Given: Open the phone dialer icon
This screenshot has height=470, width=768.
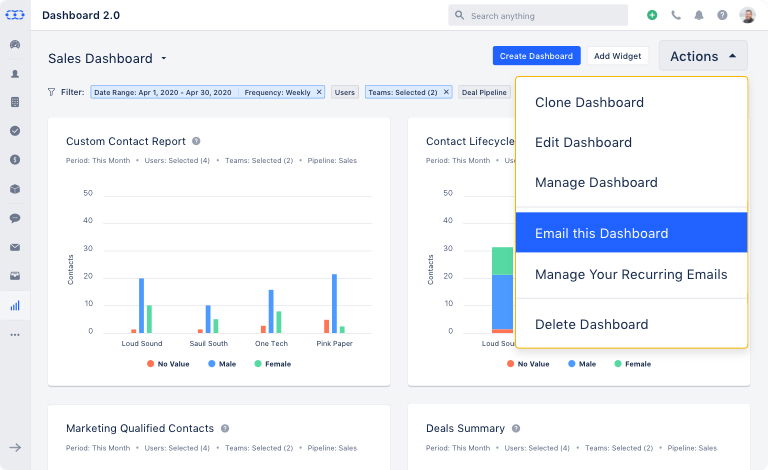Looking at the screenshot, I should pos(676,15).
